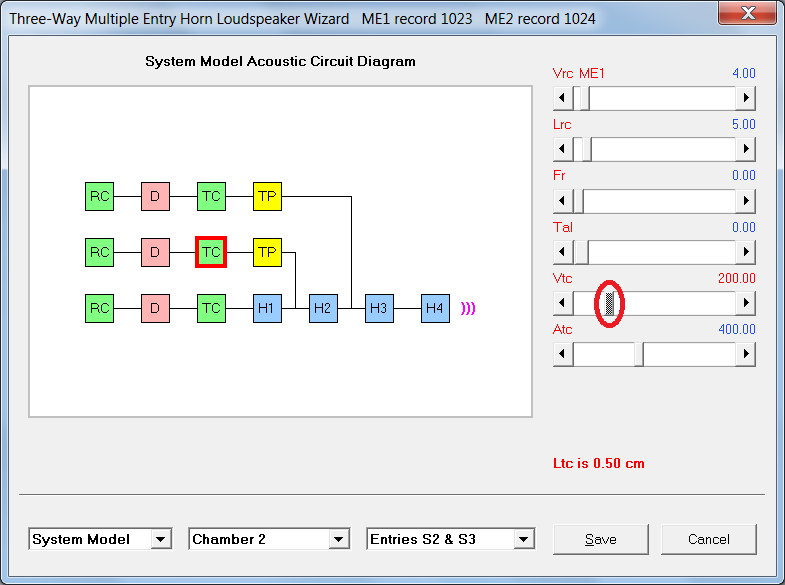Click the bottom row D driver block
The image size is (785, 585).
(x=155, y=308)
